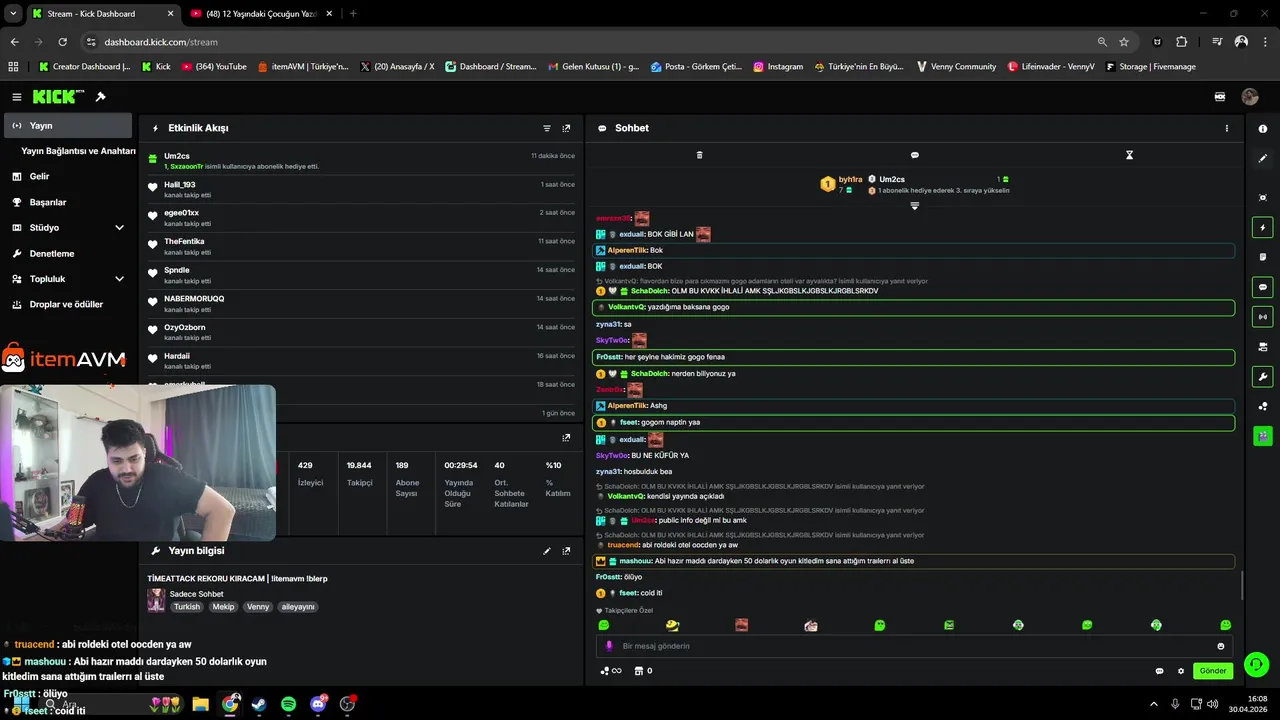Open Creator Dashboard bookmark
The width and height of the screenshot is (1280, 720).
84,67
